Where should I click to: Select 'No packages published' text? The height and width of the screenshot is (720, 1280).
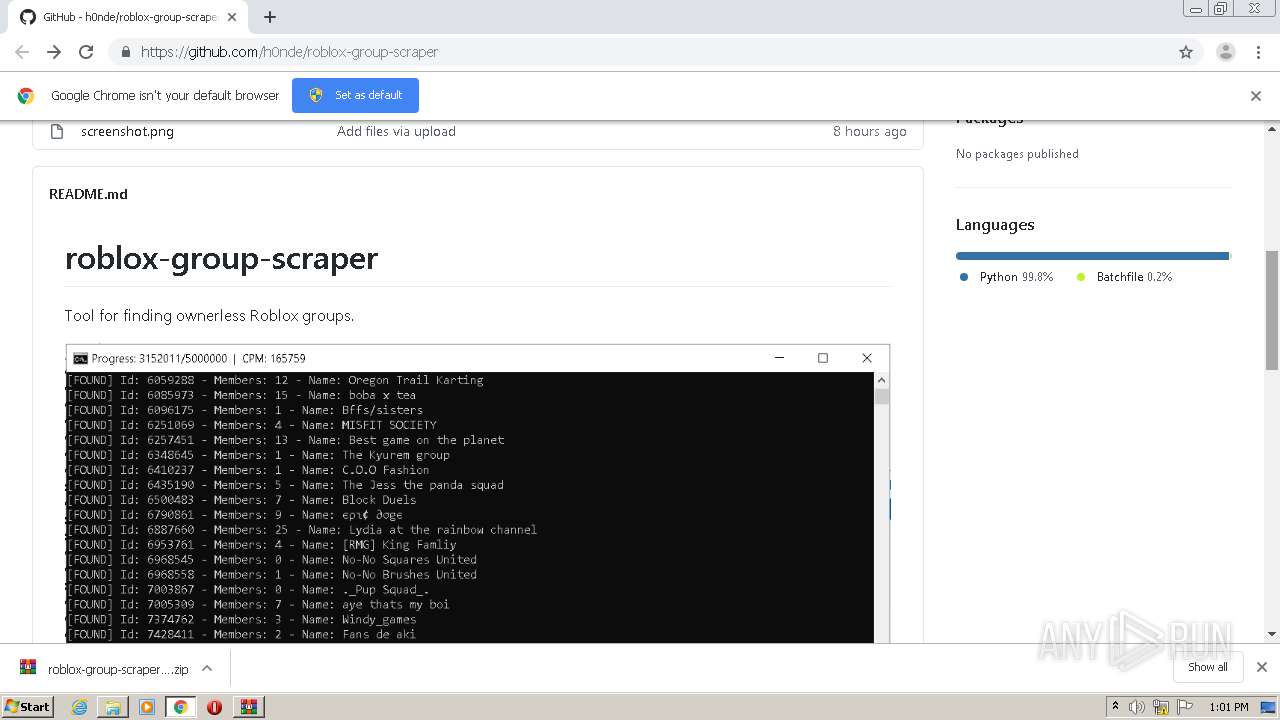pos(1017,154)
